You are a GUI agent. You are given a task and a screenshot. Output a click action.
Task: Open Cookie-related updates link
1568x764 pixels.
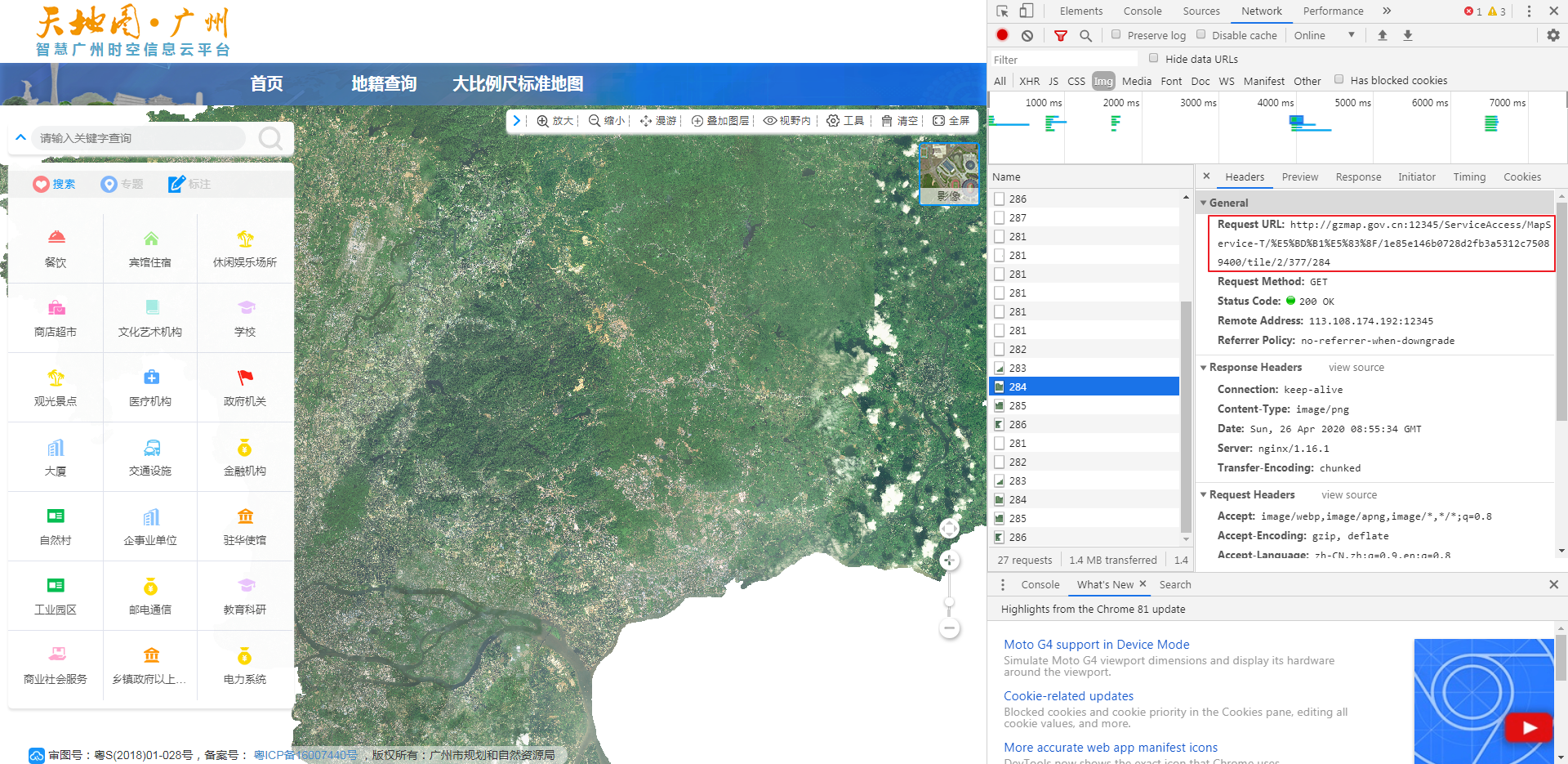(1068, 696)
